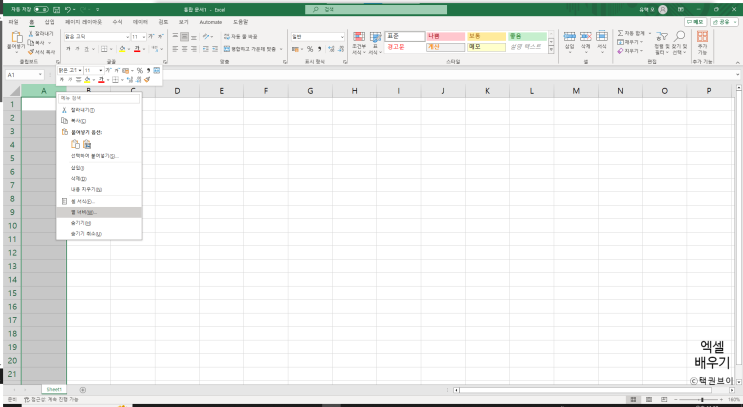This screenshot has height=407, width=743.
Task: Expand the cell styles gallery (More arrow)
Action: (x=551, y=50)
